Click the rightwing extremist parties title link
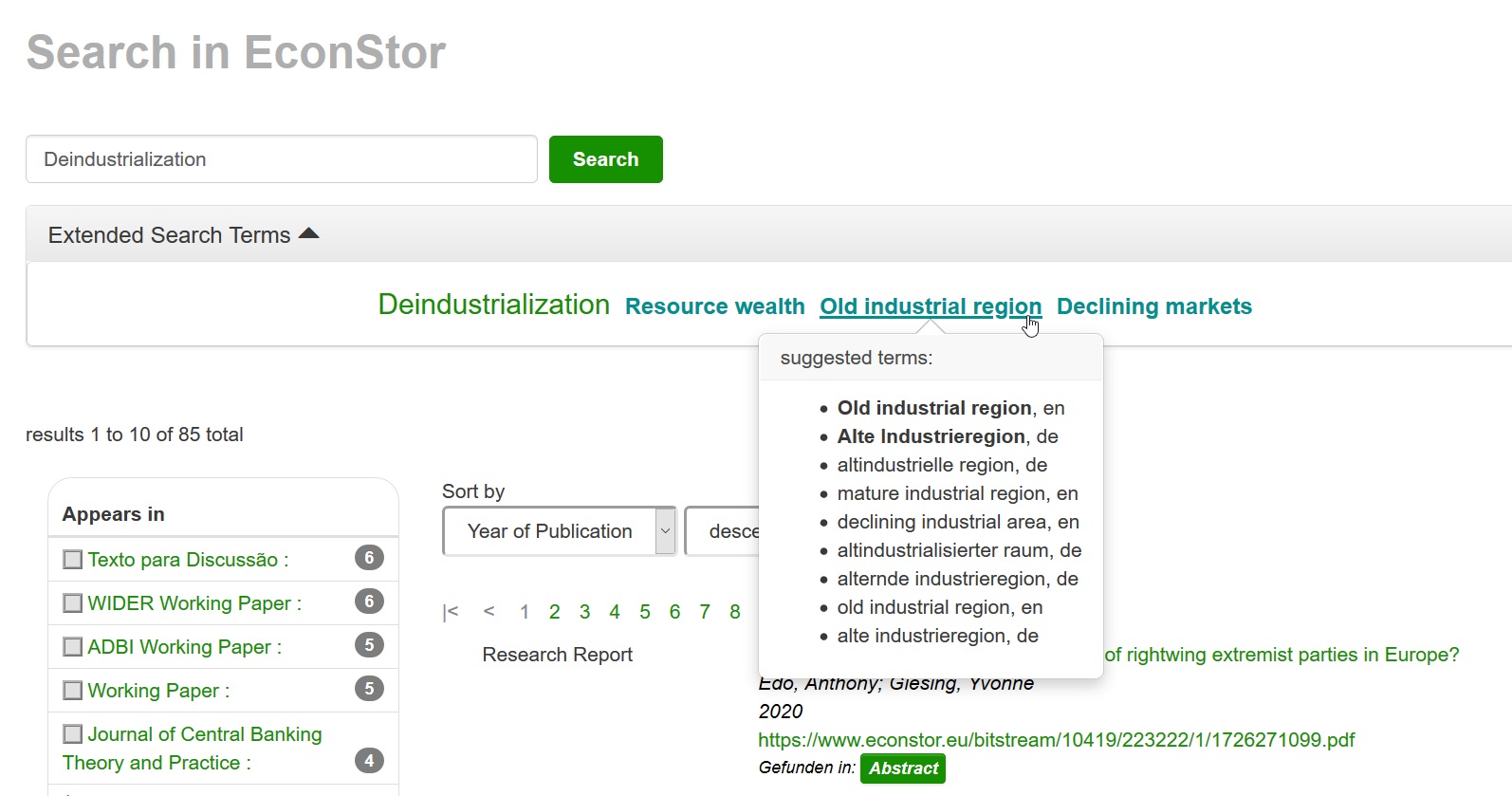 pyautogui.click(x=1282, y=655)
